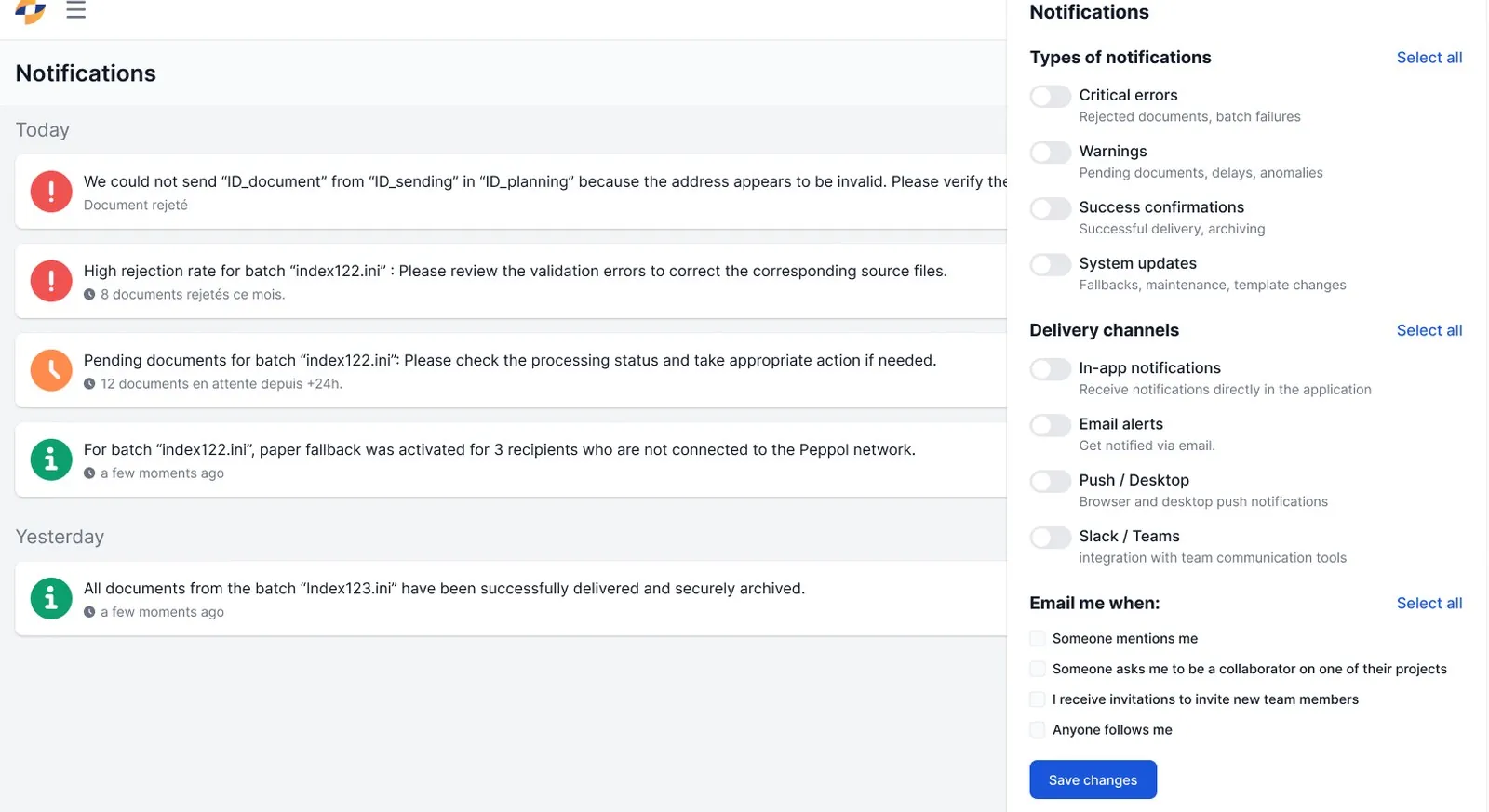Open paper fallback Peppol notification
The height and width of the screenshot is (812, 1489).
511,459
